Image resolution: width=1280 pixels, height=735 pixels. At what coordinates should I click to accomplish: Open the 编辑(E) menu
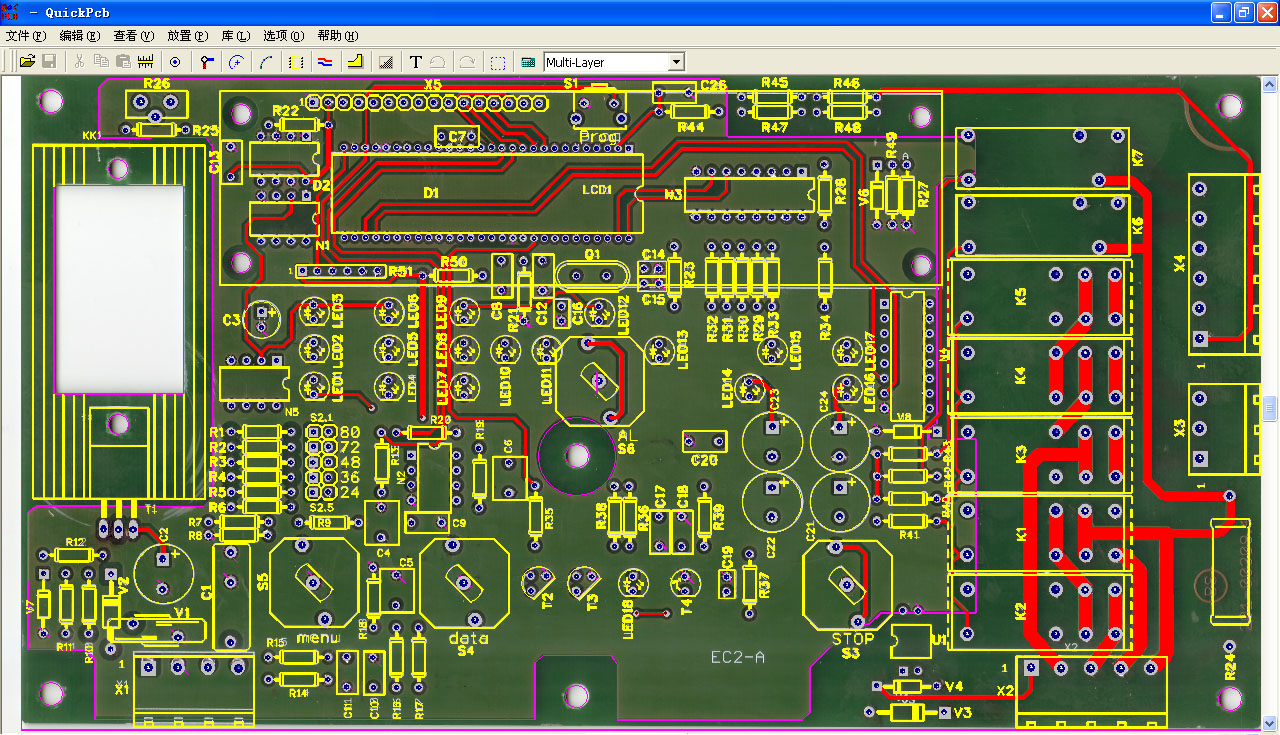point(80,35)
